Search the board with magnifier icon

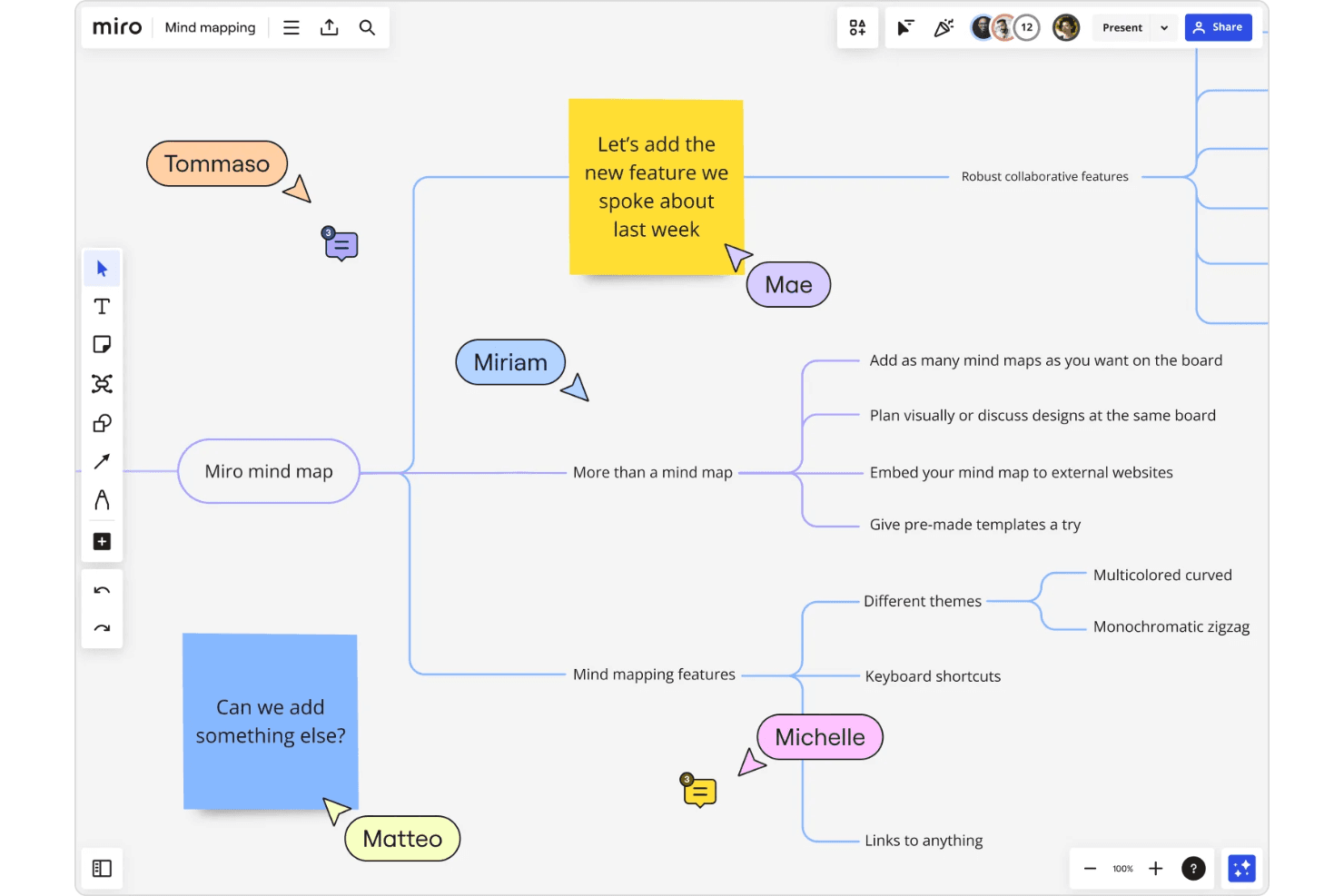(x=367, y=27)
